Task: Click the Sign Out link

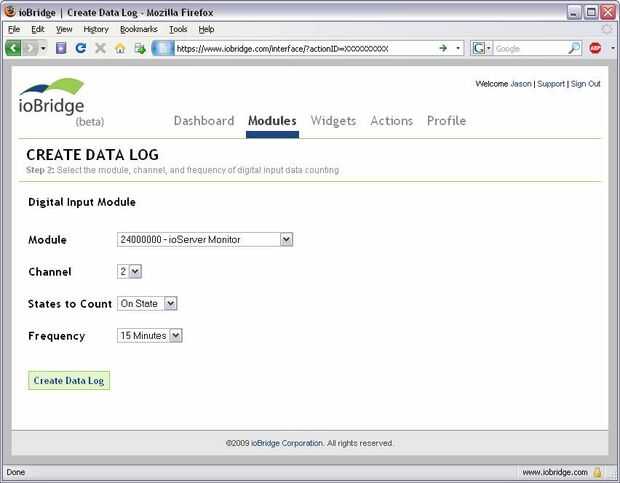Action: (586, 84)
